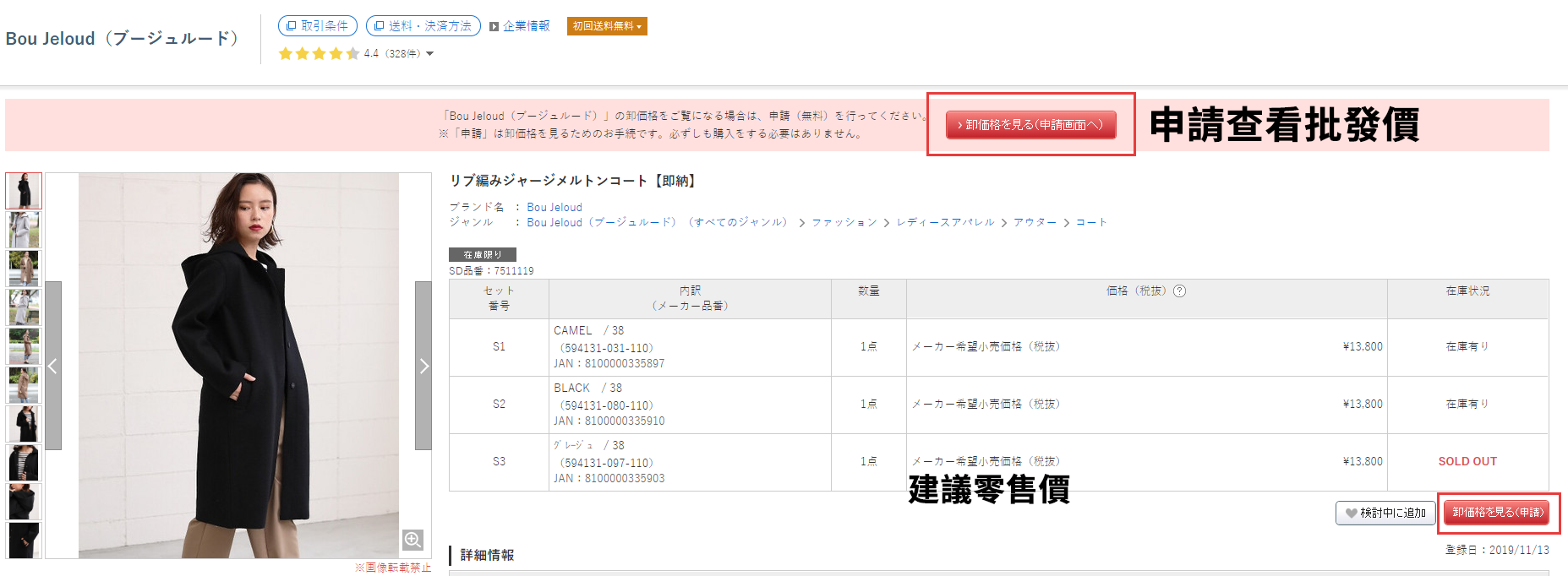Open the Bou Jeloud brand name link
This screenshot has height=576, width=1568.
tap(554, 208)
